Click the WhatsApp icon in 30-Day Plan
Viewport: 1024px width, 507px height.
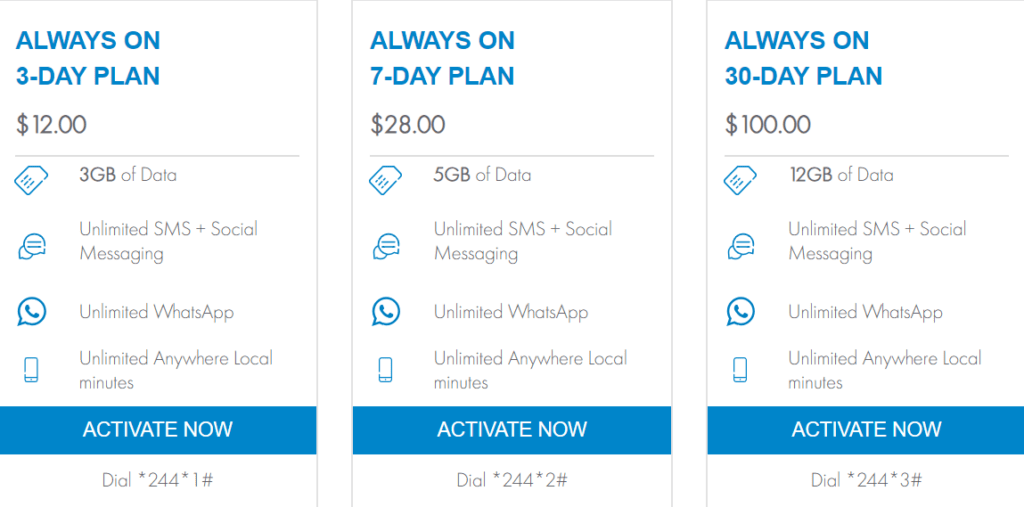coord(740,311)
